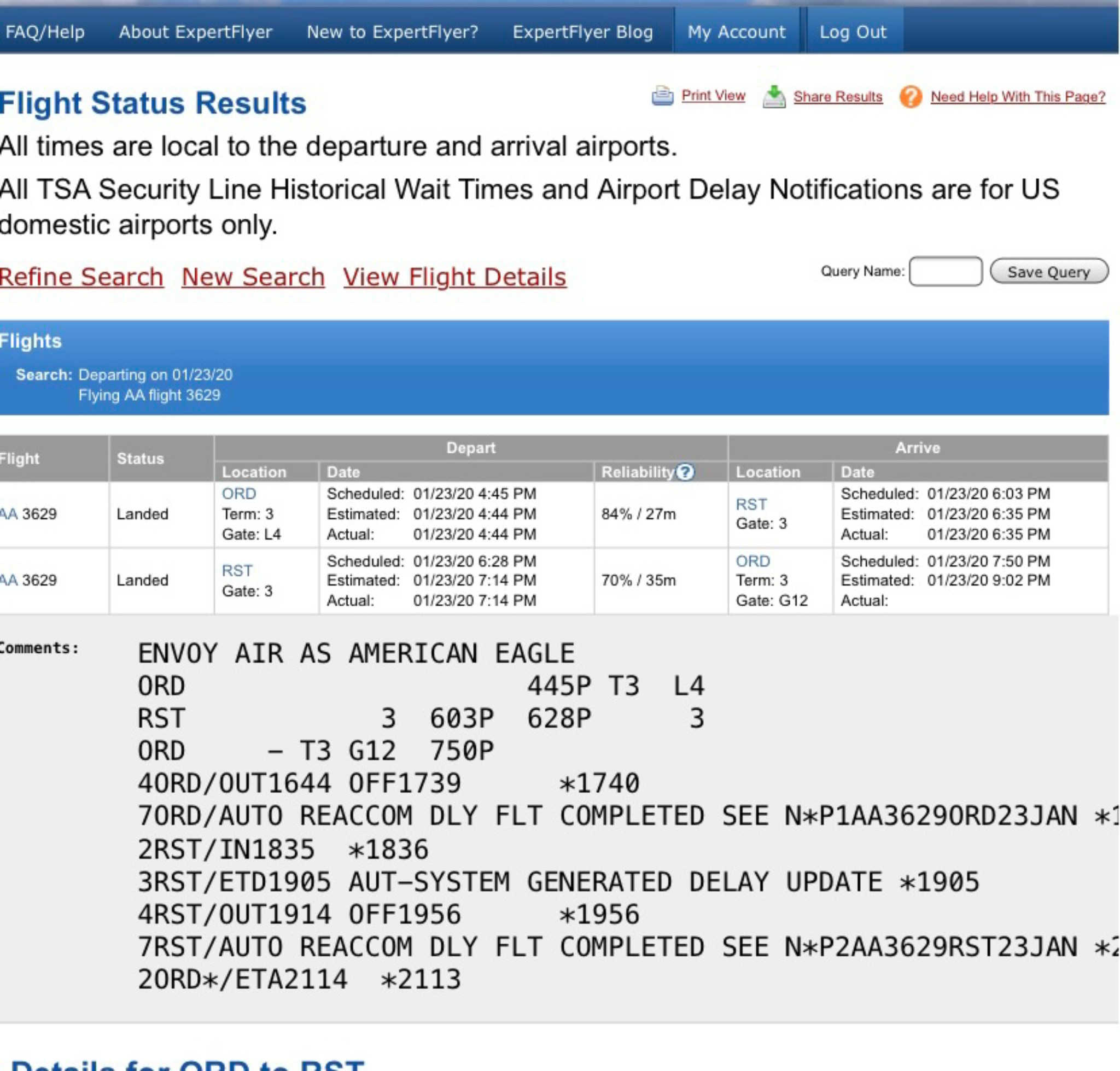Click the Depart group header
This screenshot has width=1120, height=1071.
click(471, 448)
